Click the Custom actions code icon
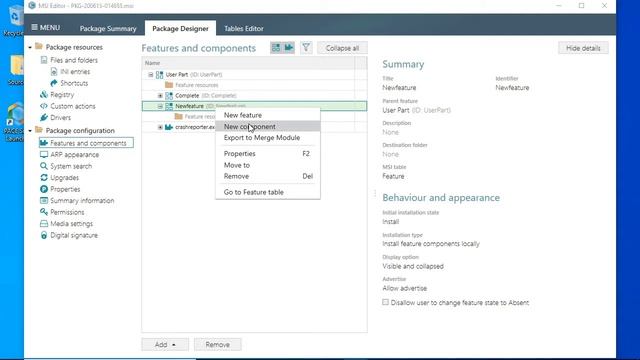The width and height of the screenshot is (640, 360). point(44,106)
